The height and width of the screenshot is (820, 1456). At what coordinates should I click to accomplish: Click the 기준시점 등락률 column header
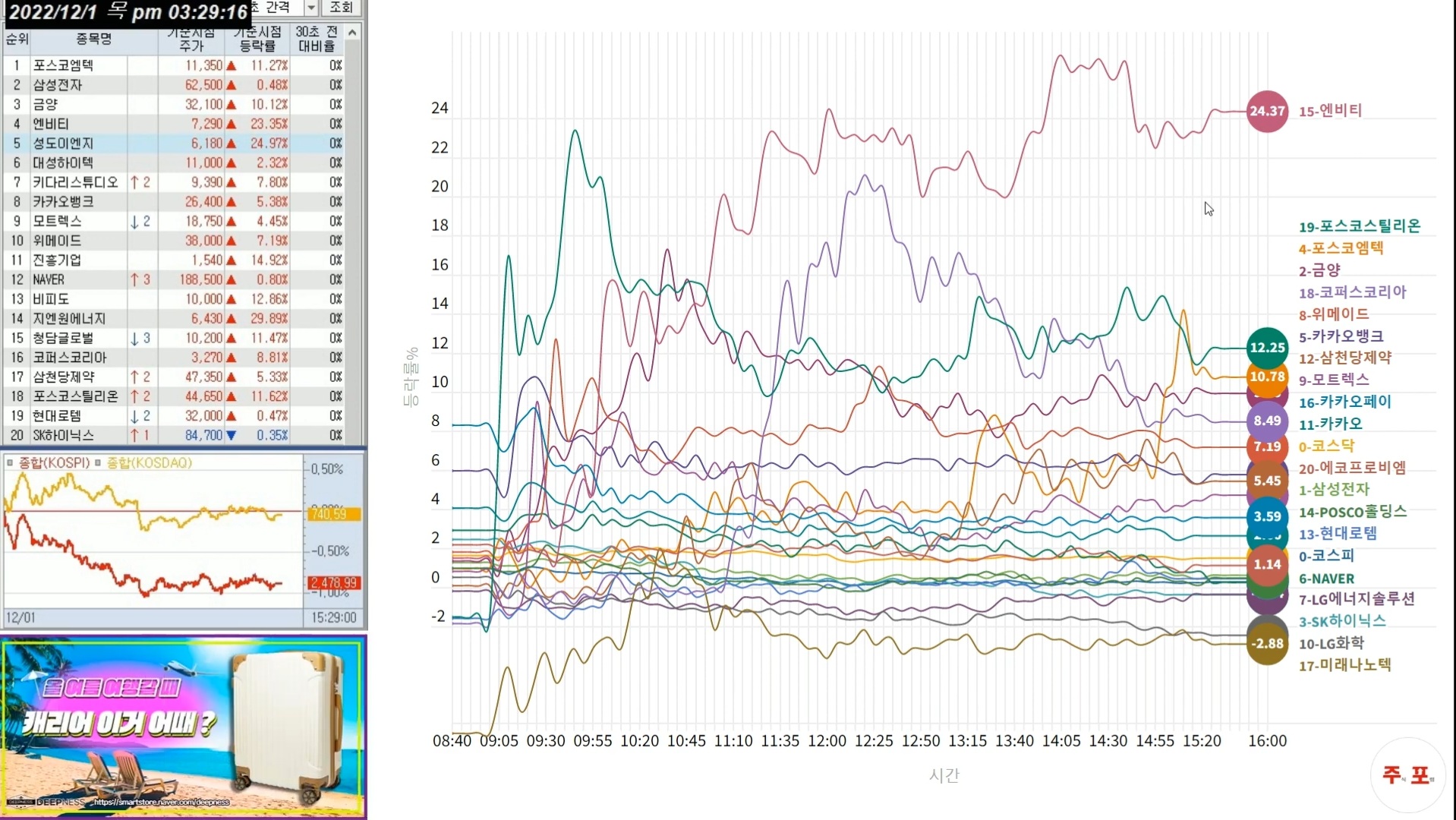coord(257,39)
